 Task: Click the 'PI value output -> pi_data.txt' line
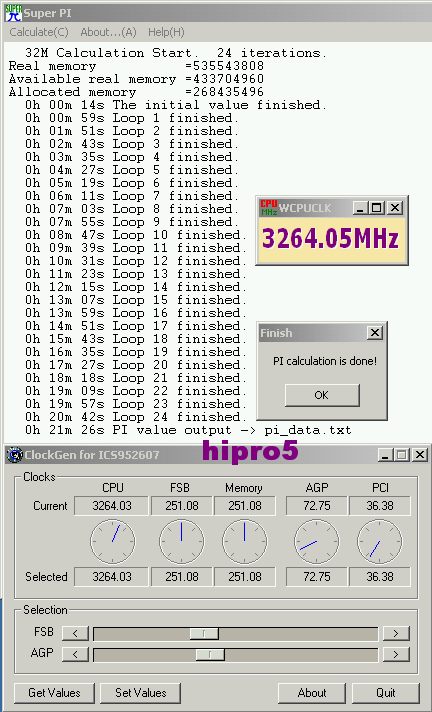188,430
